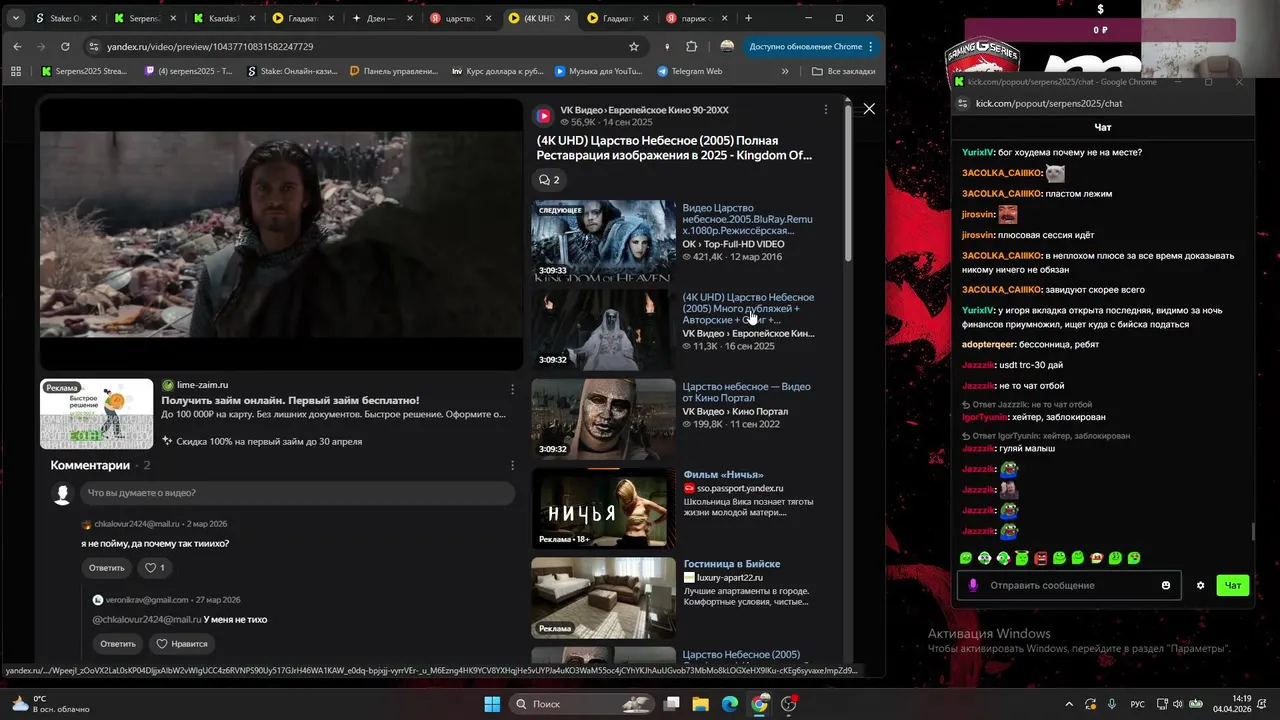Open Фильм «Ничья» link

(723, 475)
